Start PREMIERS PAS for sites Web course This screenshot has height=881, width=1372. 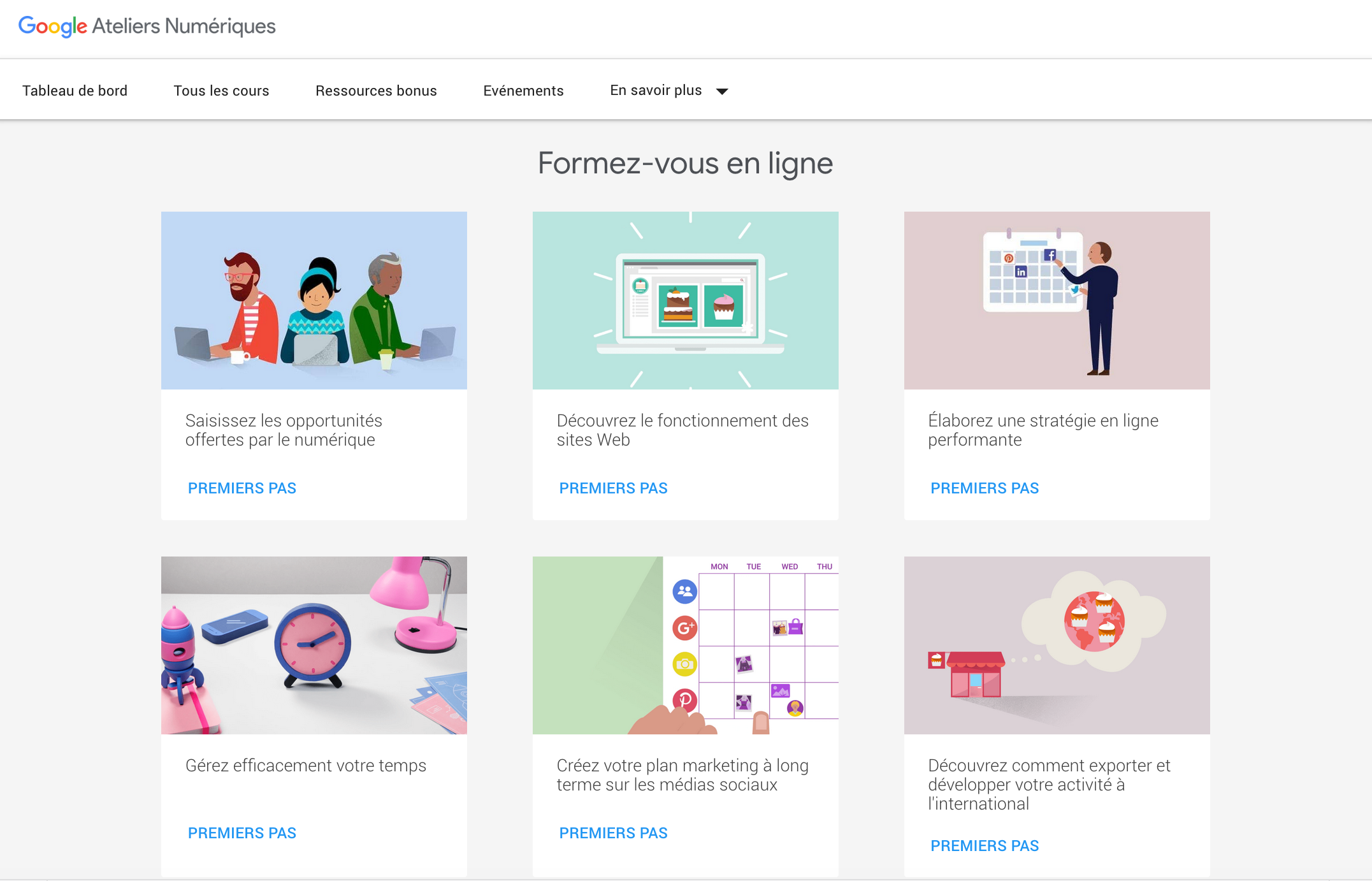(614, 488)
